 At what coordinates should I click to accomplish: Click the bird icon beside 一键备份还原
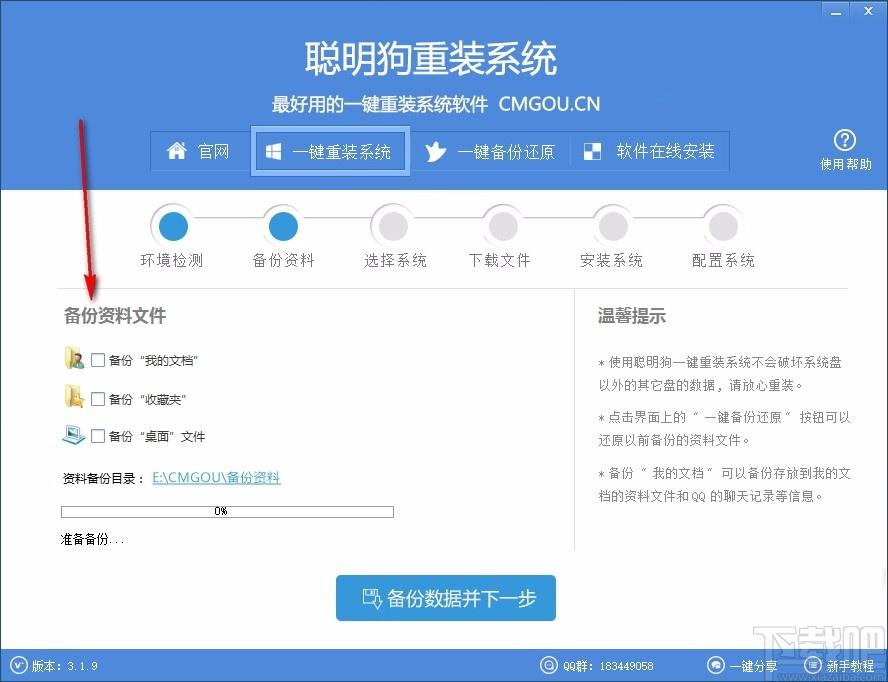pyautogui.click(x=436, y=152)
